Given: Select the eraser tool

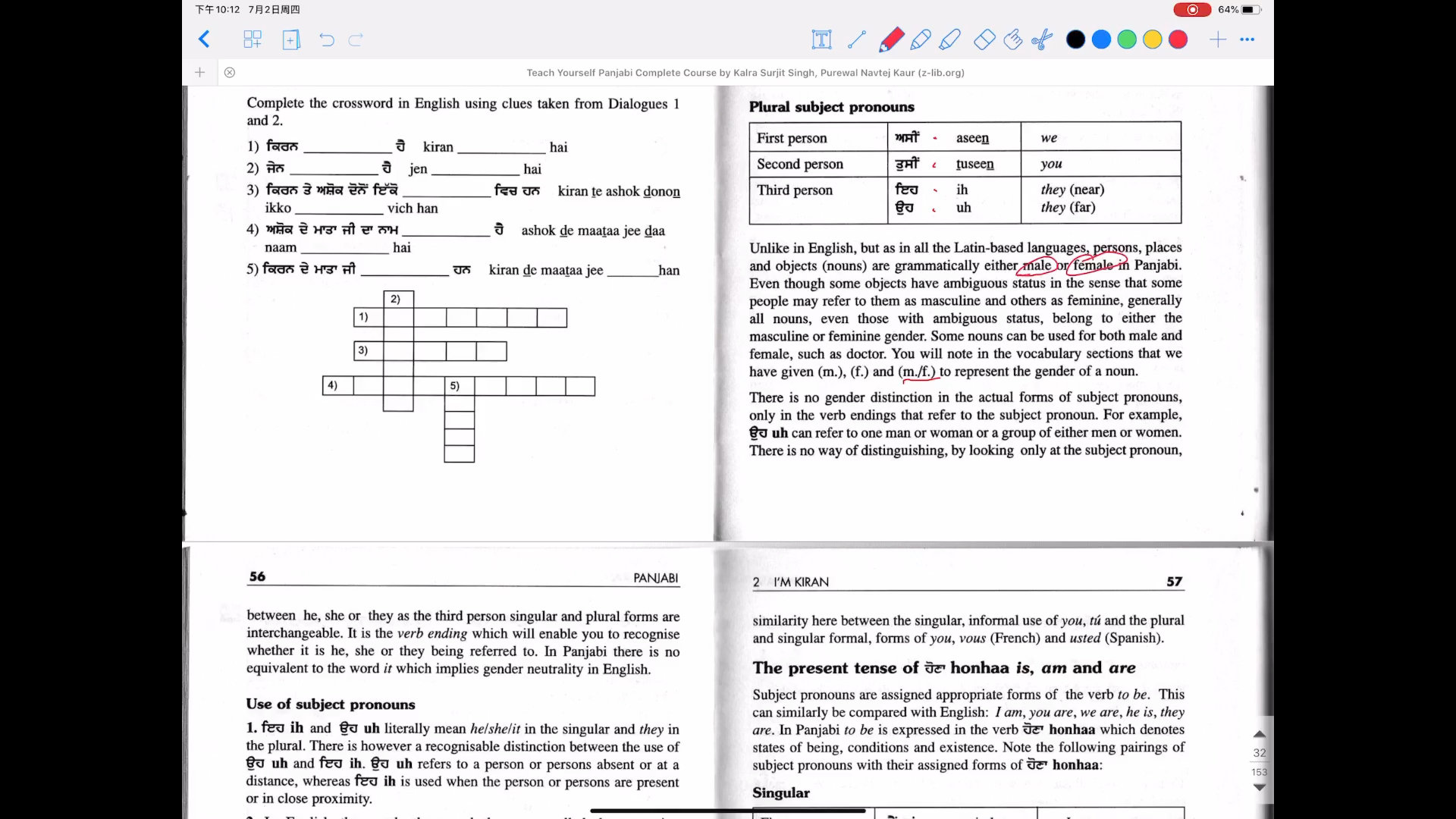Looking at the screenshot, I should (984, 39).
